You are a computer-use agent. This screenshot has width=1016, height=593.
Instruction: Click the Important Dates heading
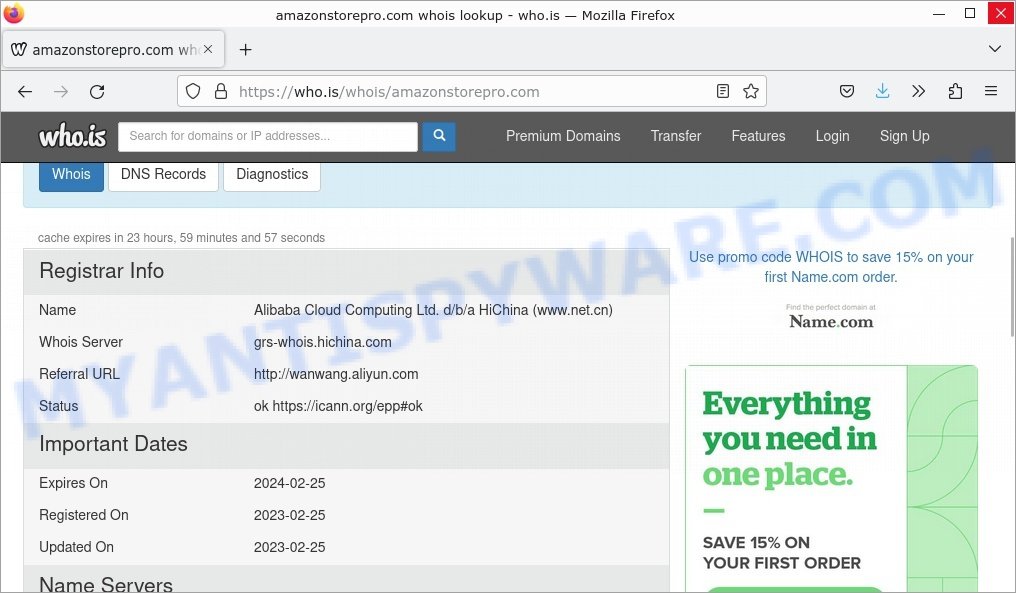tap(113, 444)
